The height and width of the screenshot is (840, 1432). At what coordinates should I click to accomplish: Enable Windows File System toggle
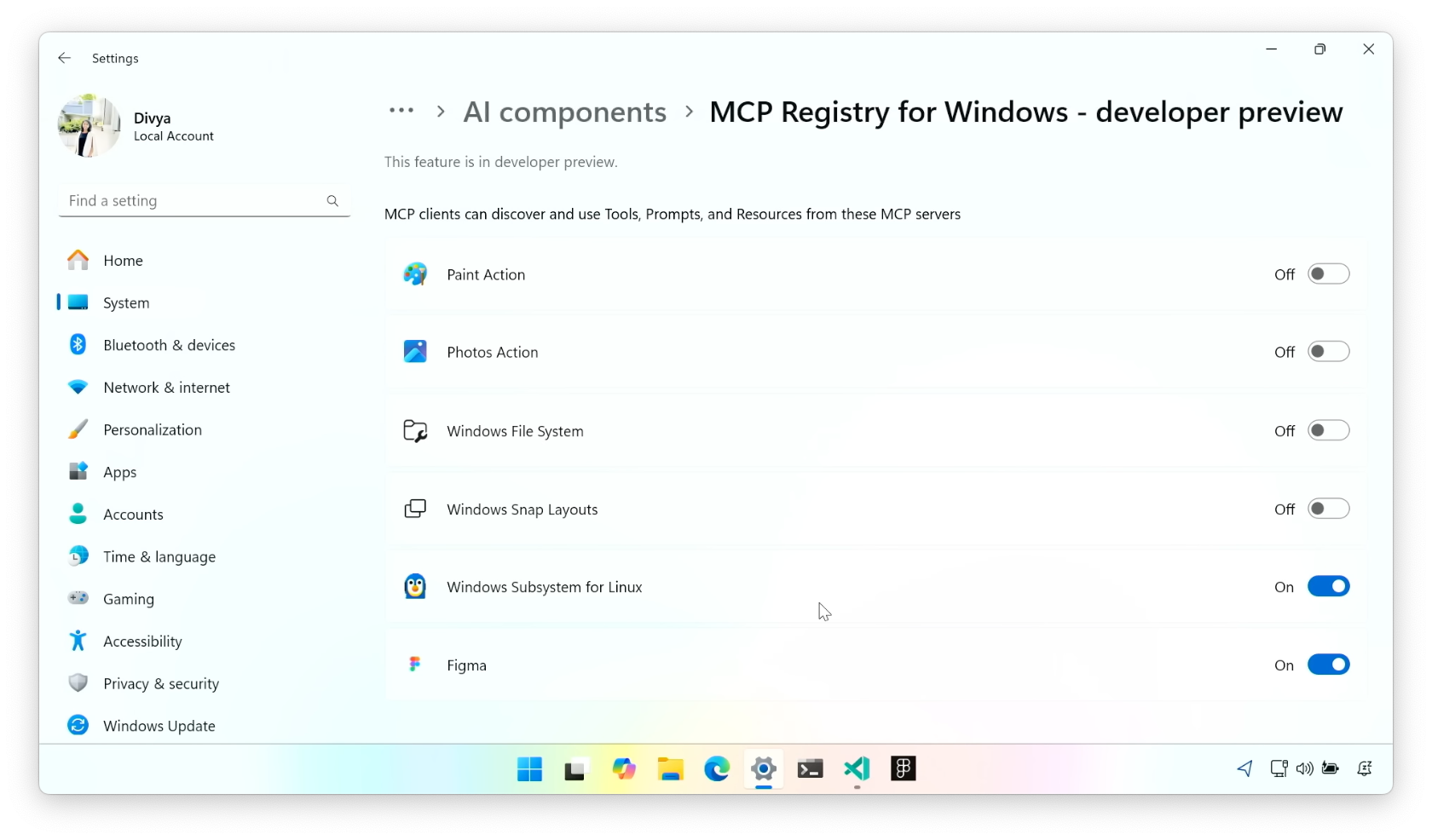[x=1329, y=431]
